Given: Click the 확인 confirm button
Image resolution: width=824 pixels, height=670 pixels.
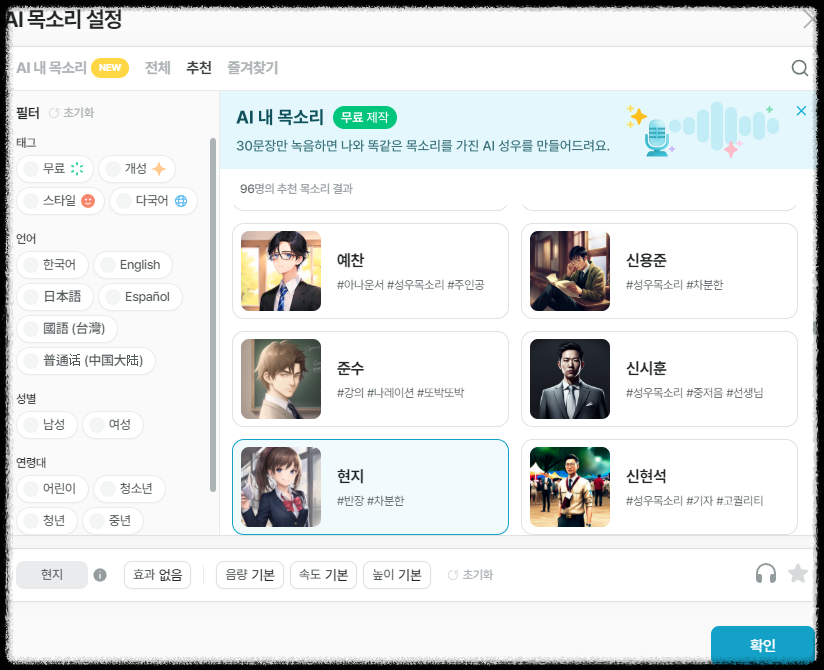Looking at the screenshot, I should click(x=763, y=645).
